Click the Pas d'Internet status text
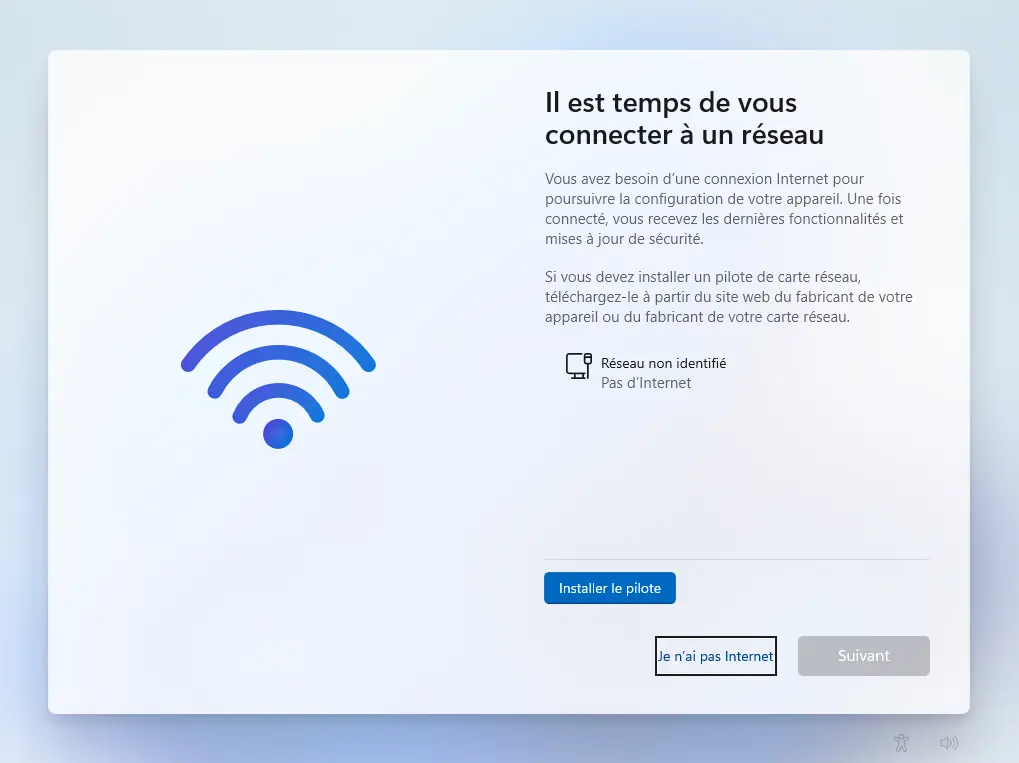Image resolution: width=1019 pixels, height=763 pixels. 646,383
